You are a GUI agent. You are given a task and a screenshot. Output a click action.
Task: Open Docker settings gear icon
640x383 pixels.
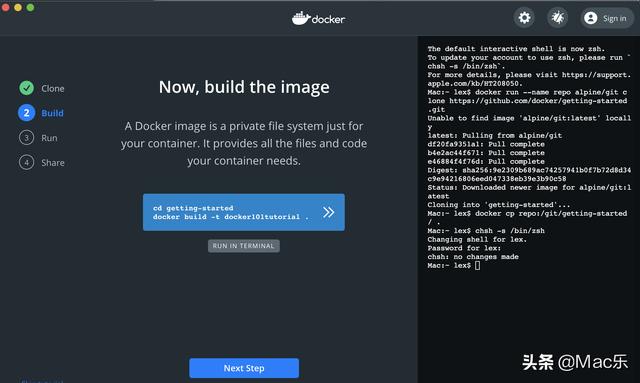pyautogui.click(x=524, y=18)
